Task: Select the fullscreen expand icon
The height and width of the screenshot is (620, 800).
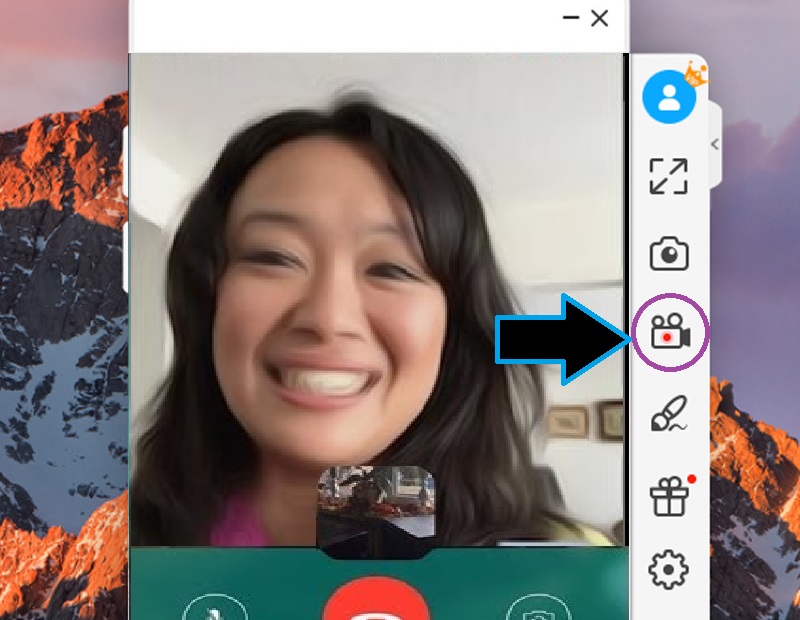Action: (x=671, y=177)
